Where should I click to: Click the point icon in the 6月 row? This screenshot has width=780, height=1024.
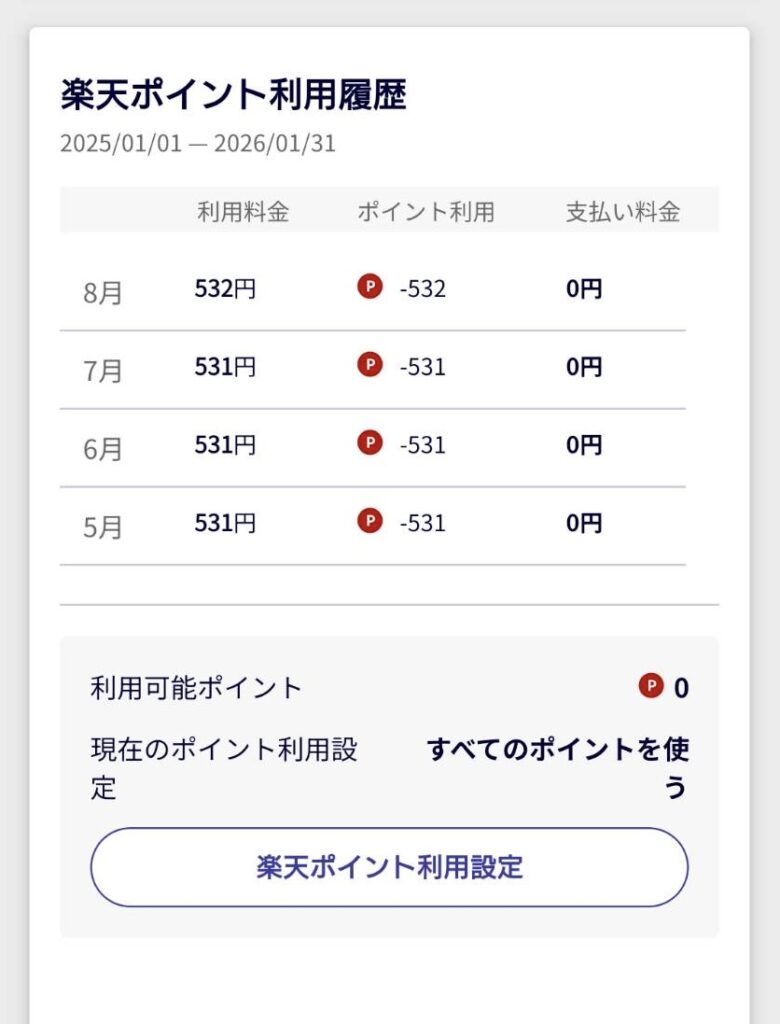[x=370, y=443]
